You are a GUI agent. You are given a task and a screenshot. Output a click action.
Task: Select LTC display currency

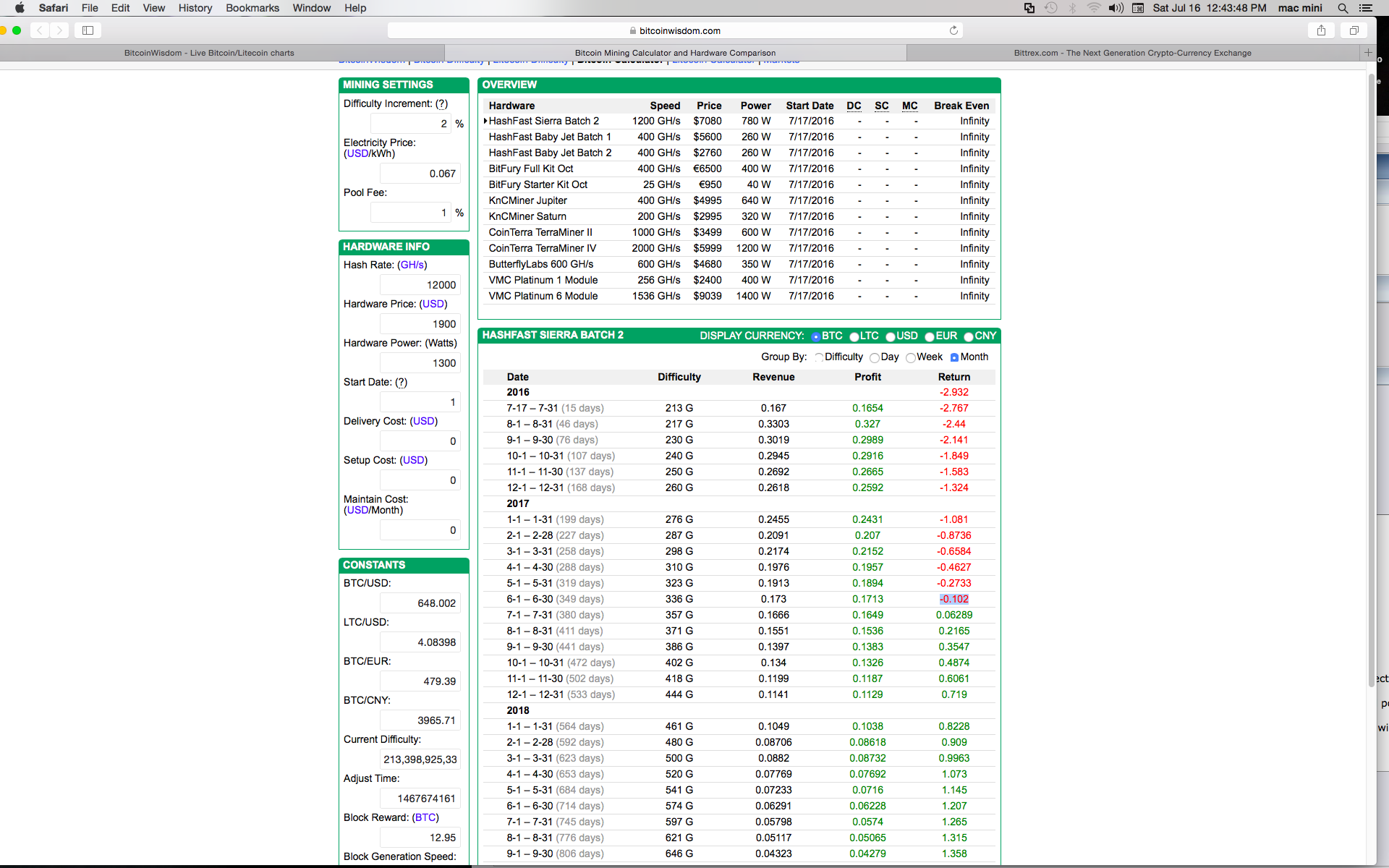[854, 336]
